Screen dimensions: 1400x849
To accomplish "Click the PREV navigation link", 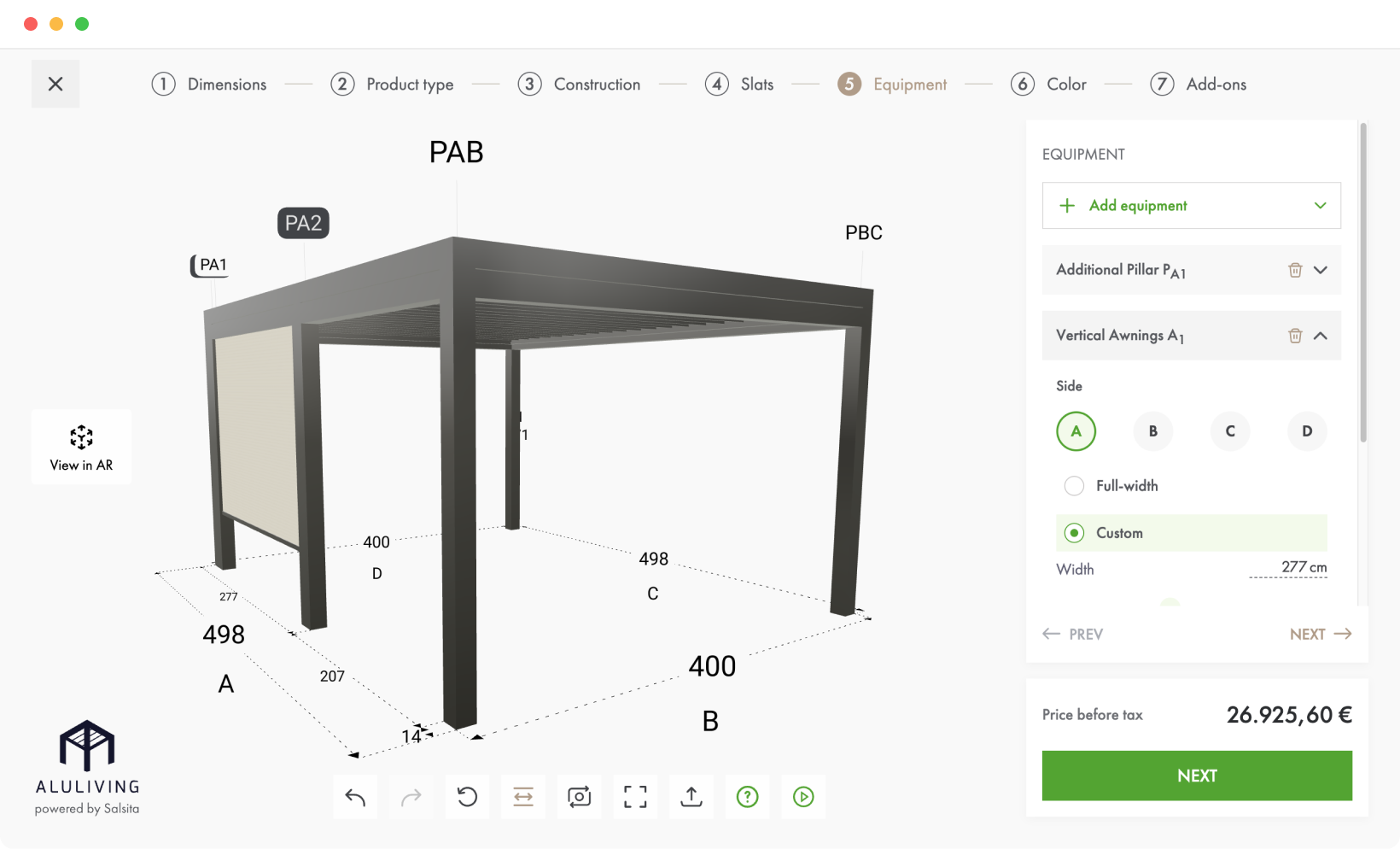I will coord(1073,634).
